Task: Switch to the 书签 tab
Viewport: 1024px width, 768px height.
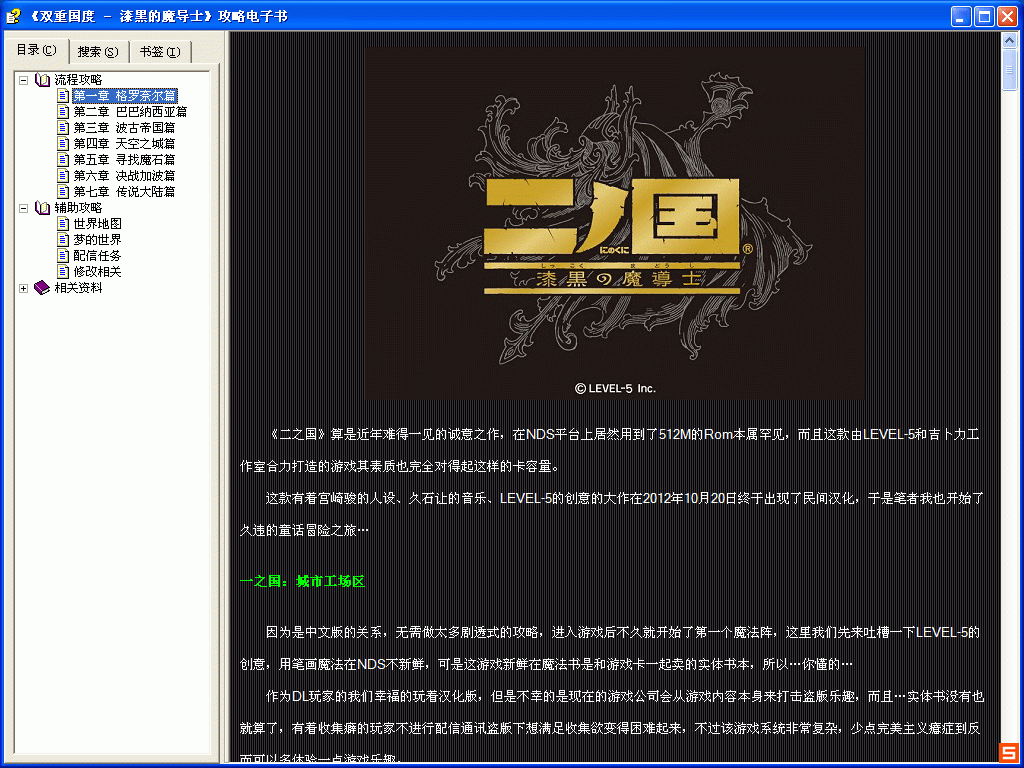Action: (160, 52)
